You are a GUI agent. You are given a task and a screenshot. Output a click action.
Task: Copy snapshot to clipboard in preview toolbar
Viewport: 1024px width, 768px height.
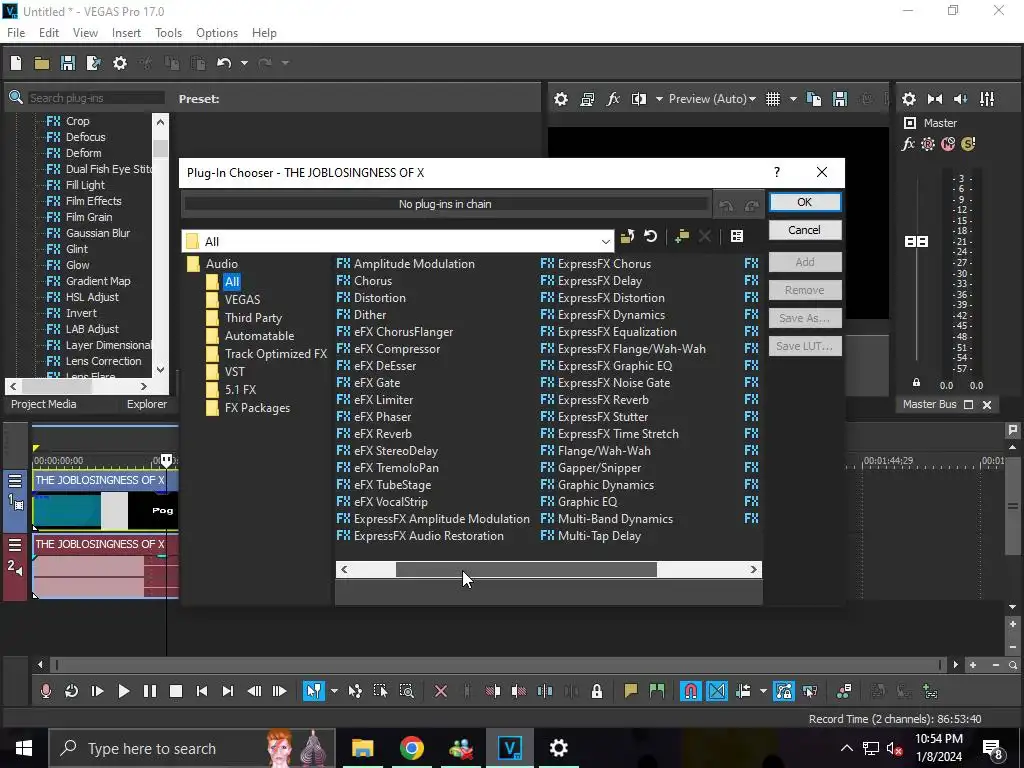click(x=814, y=99)
